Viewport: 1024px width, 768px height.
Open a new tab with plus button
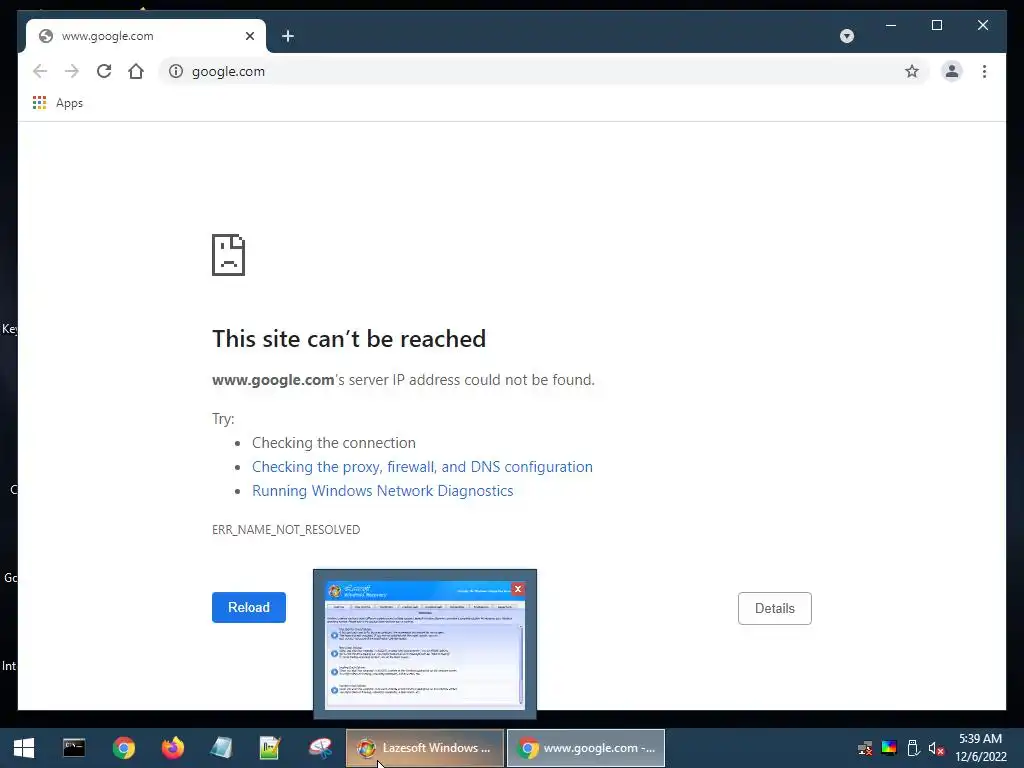[x=288, y=36]
